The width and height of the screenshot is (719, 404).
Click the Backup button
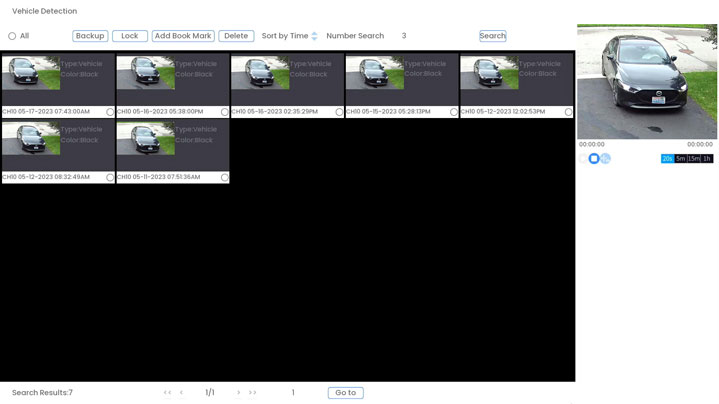point(90,36)
